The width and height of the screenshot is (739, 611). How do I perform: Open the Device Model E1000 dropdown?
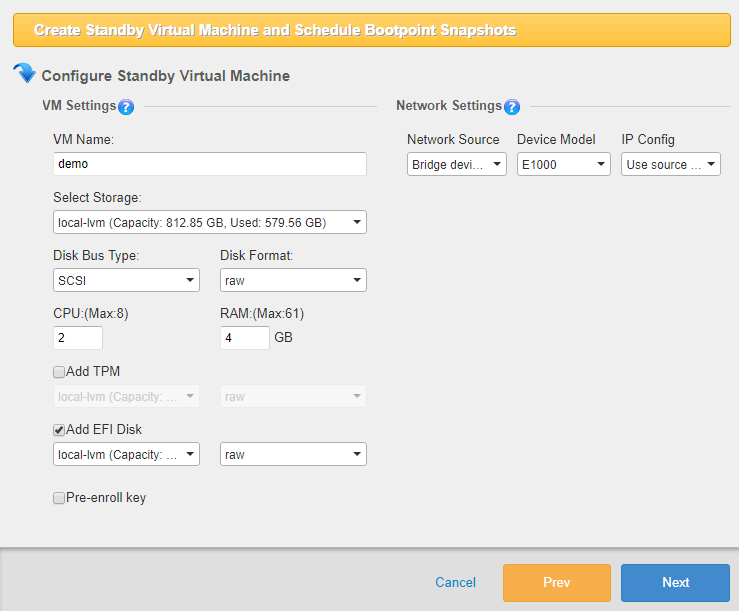pyautogui.click(x=563, y=164)
